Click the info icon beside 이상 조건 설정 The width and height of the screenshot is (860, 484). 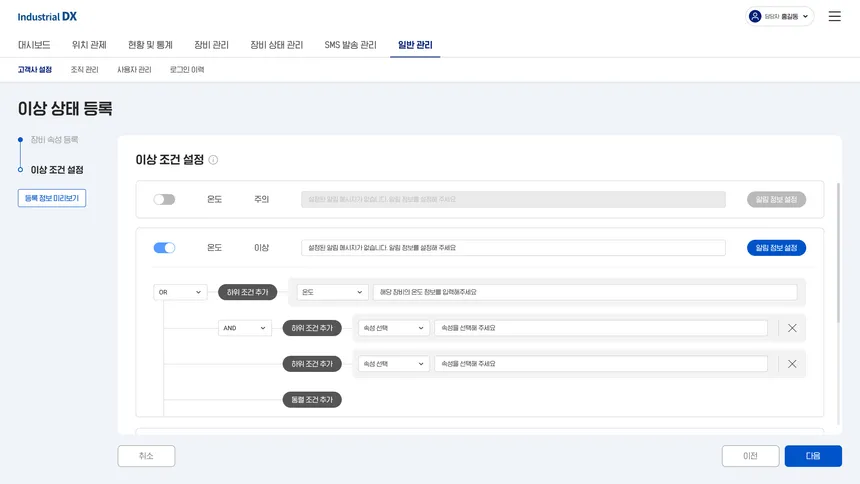point(213,160)
